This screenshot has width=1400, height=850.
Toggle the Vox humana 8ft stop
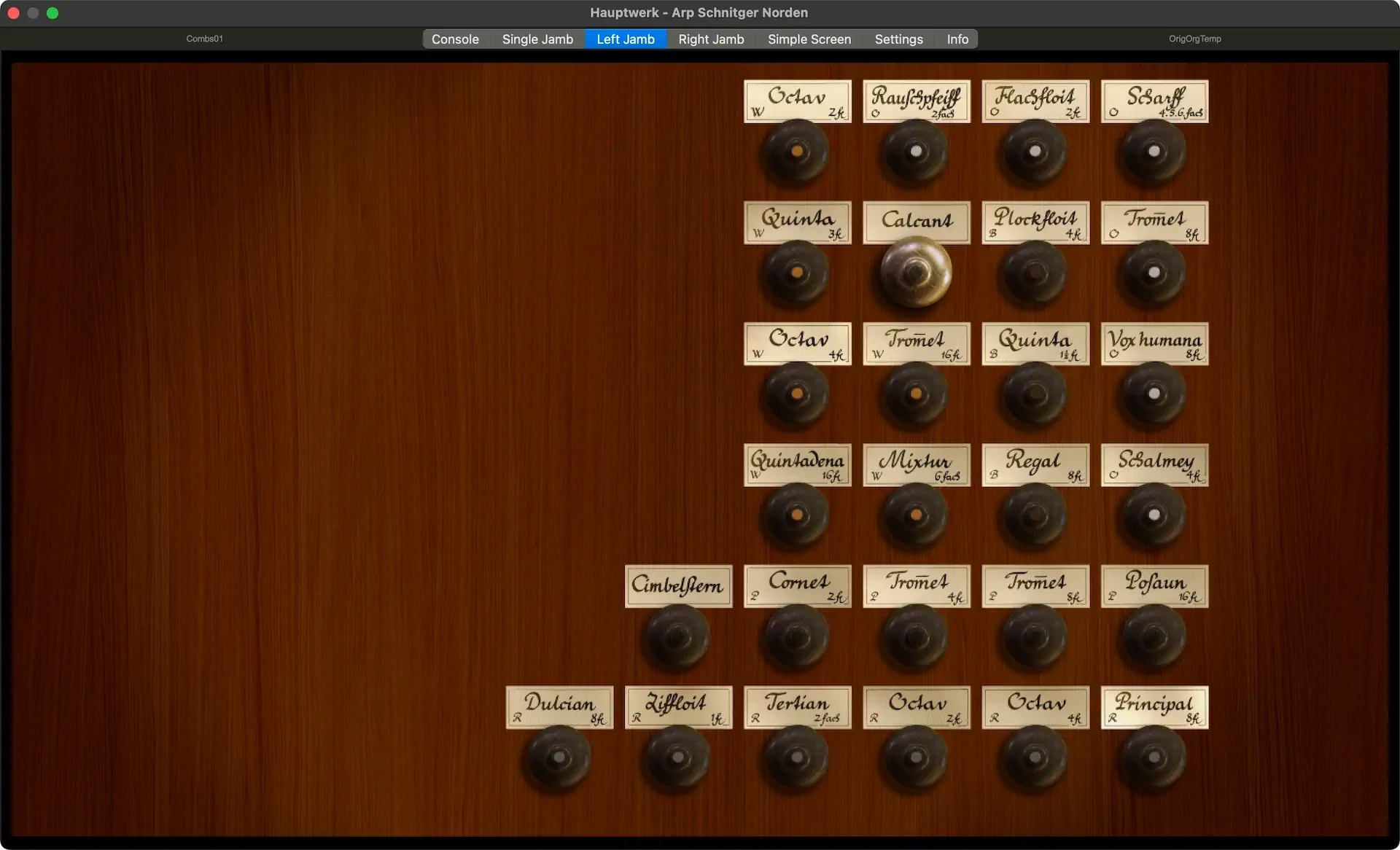point(1154,394)
